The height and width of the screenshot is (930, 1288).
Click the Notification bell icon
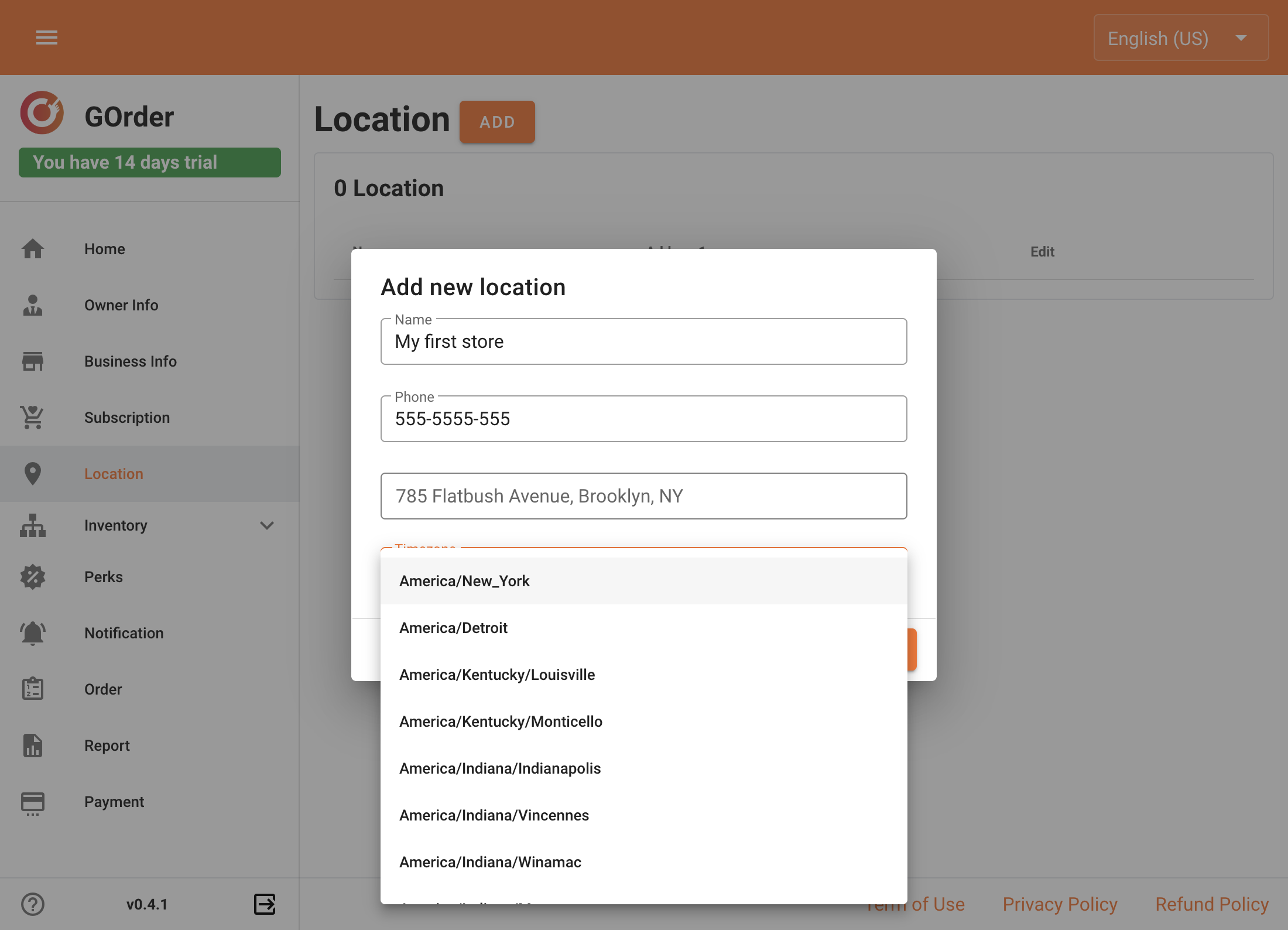[x=33, y=633]
